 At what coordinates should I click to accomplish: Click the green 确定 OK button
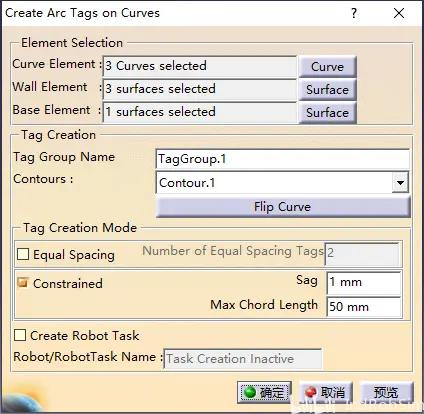(x=264, y=392)
